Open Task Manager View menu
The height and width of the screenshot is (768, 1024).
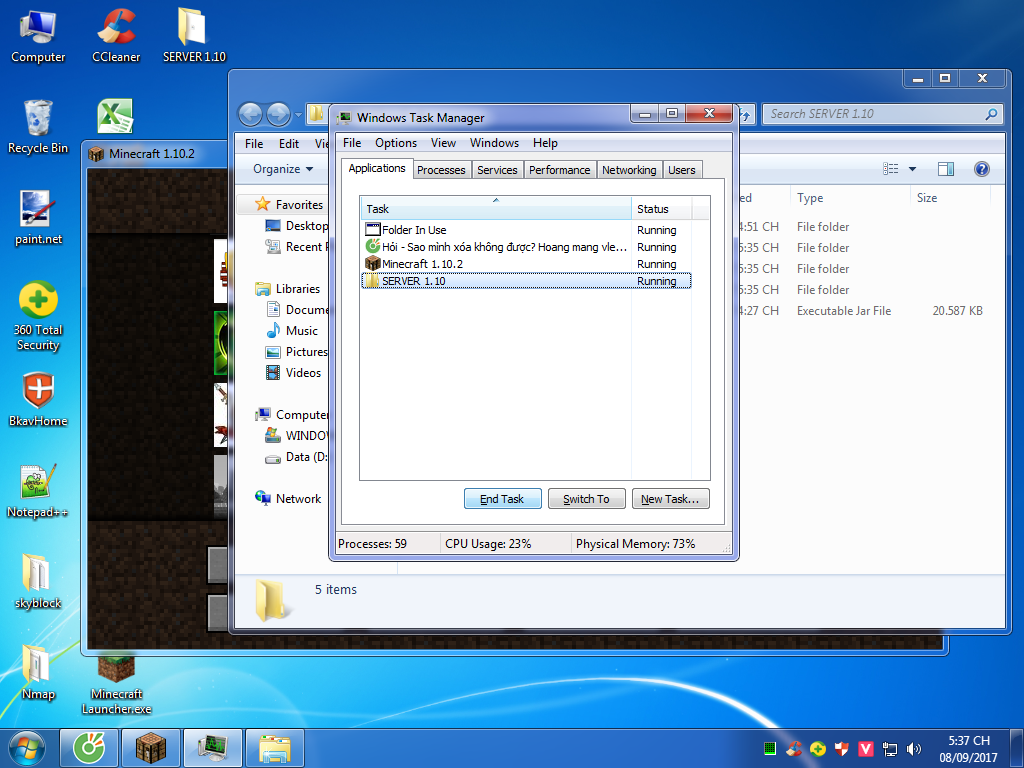(443, 143)
